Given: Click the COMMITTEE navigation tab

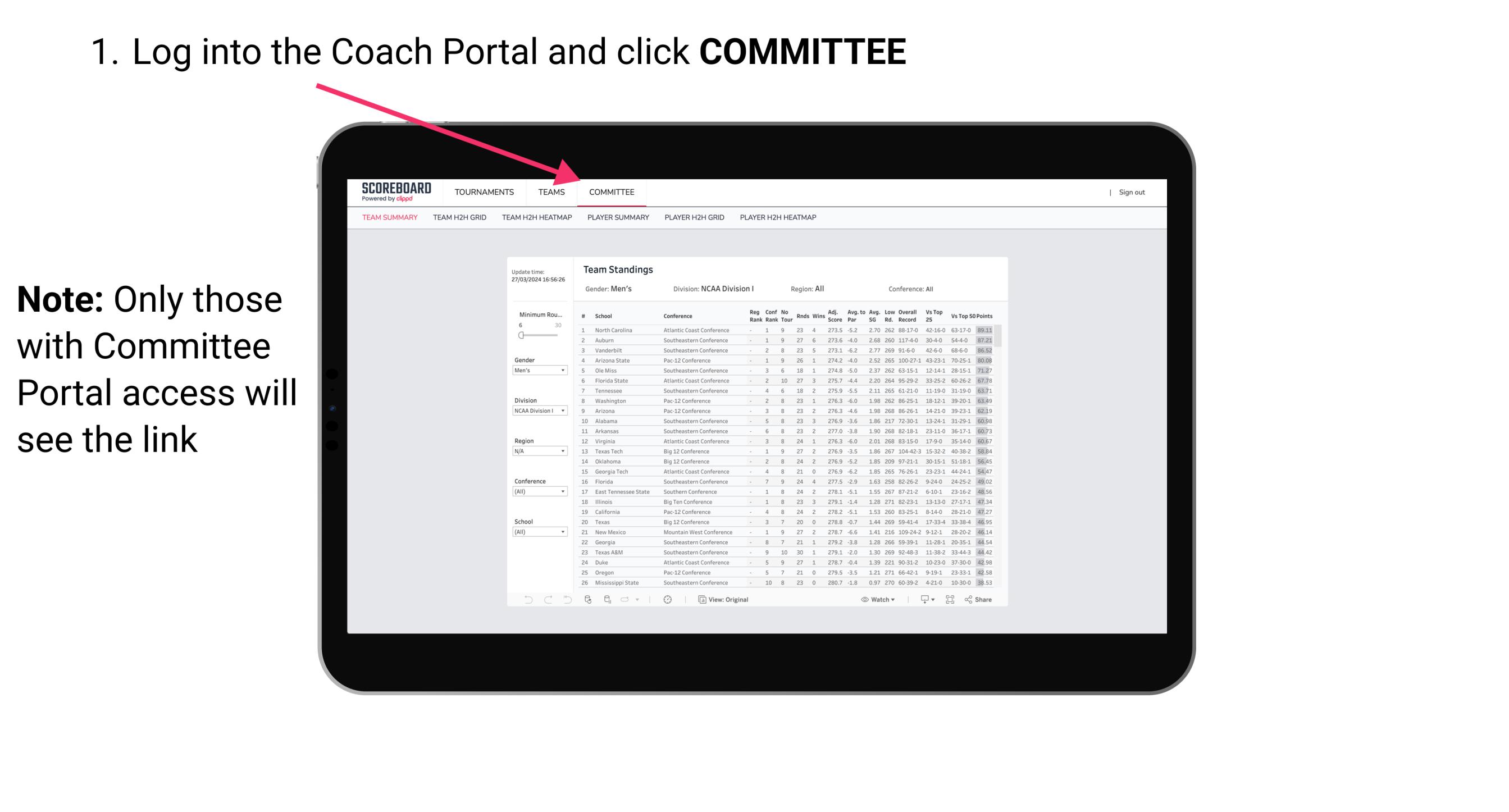Looking at the screenshot, I should point(610,192).
